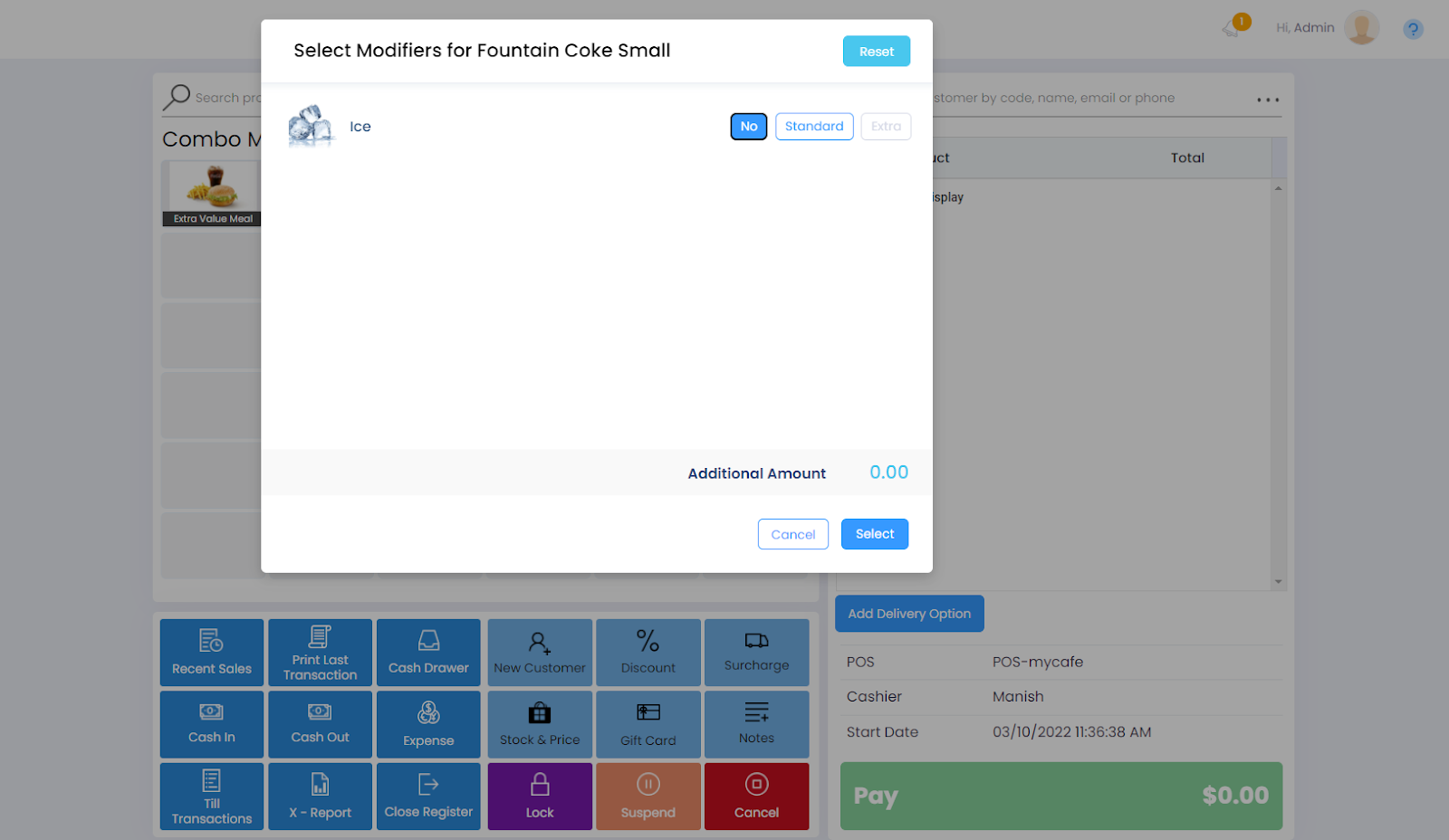This screenshot has width=1449, height=840.
Task: Open the three-dots customer options menu
Action: [x=1268, y=100]
